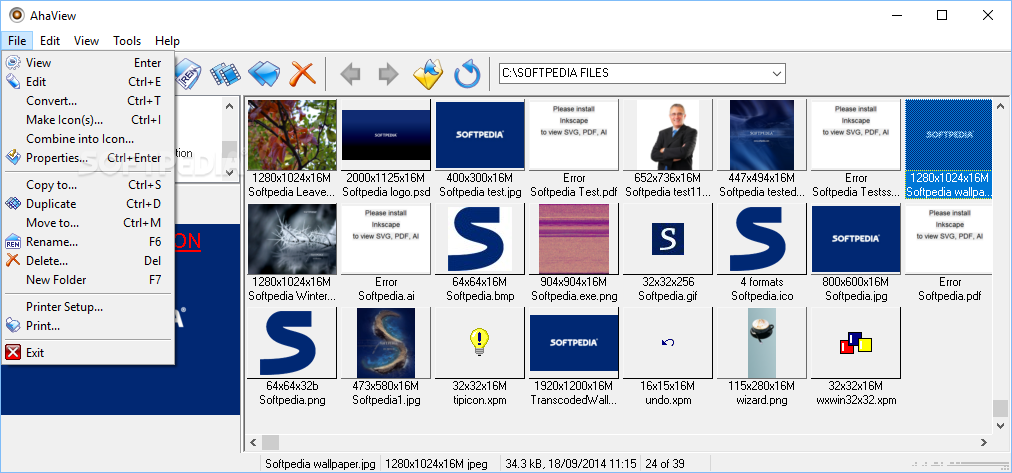Screen dimensions: 1012x473
Task: Choose Copy to... menu entry
Action: point(88,185)
